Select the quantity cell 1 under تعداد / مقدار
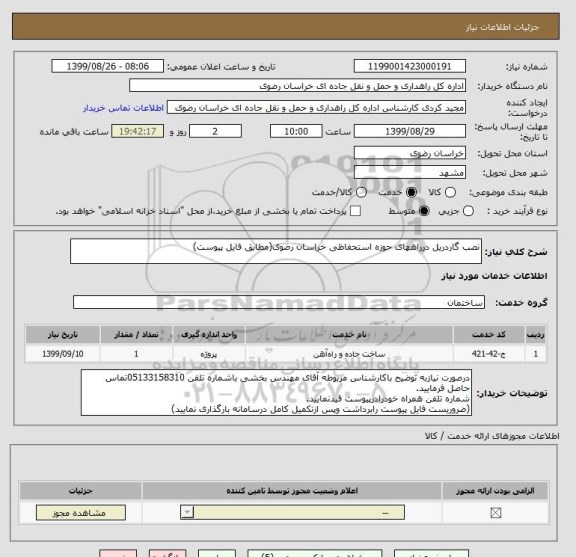Viewport: 576px width, 557px height. click(x=136, y=354)
